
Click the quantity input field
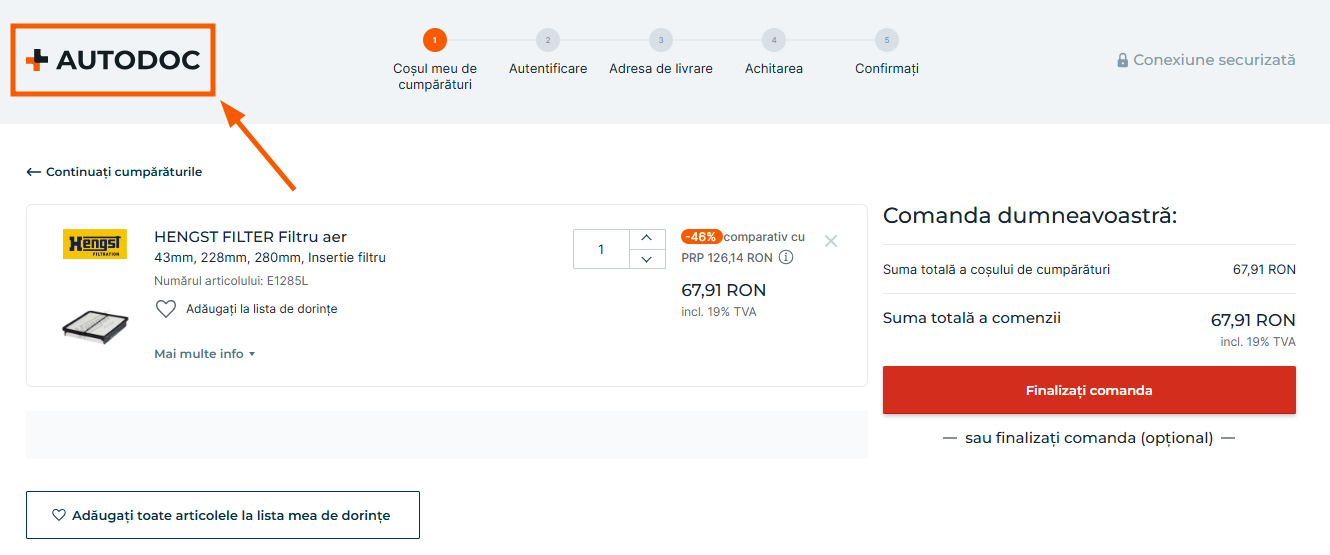(601, 249)
